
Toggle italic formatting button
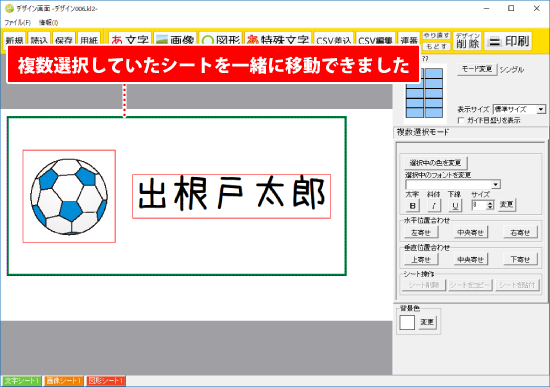[x=434, y=206]
